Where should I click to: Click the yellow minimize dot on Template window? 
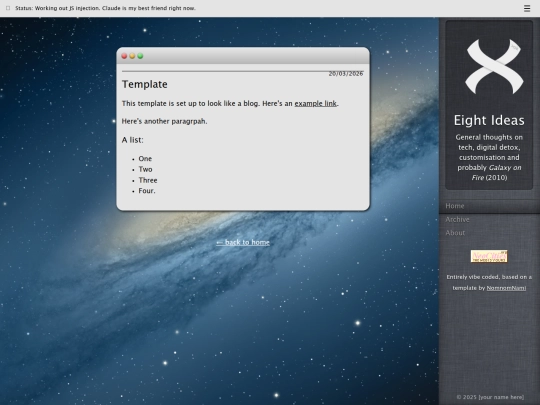pos(132,56)
